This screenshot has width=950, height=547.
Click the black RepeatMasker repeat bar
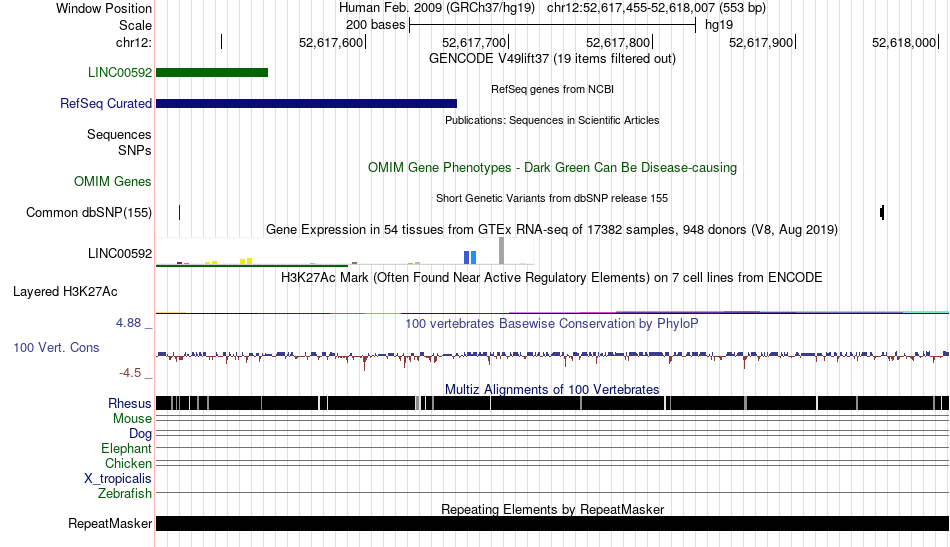click(553, 523)
